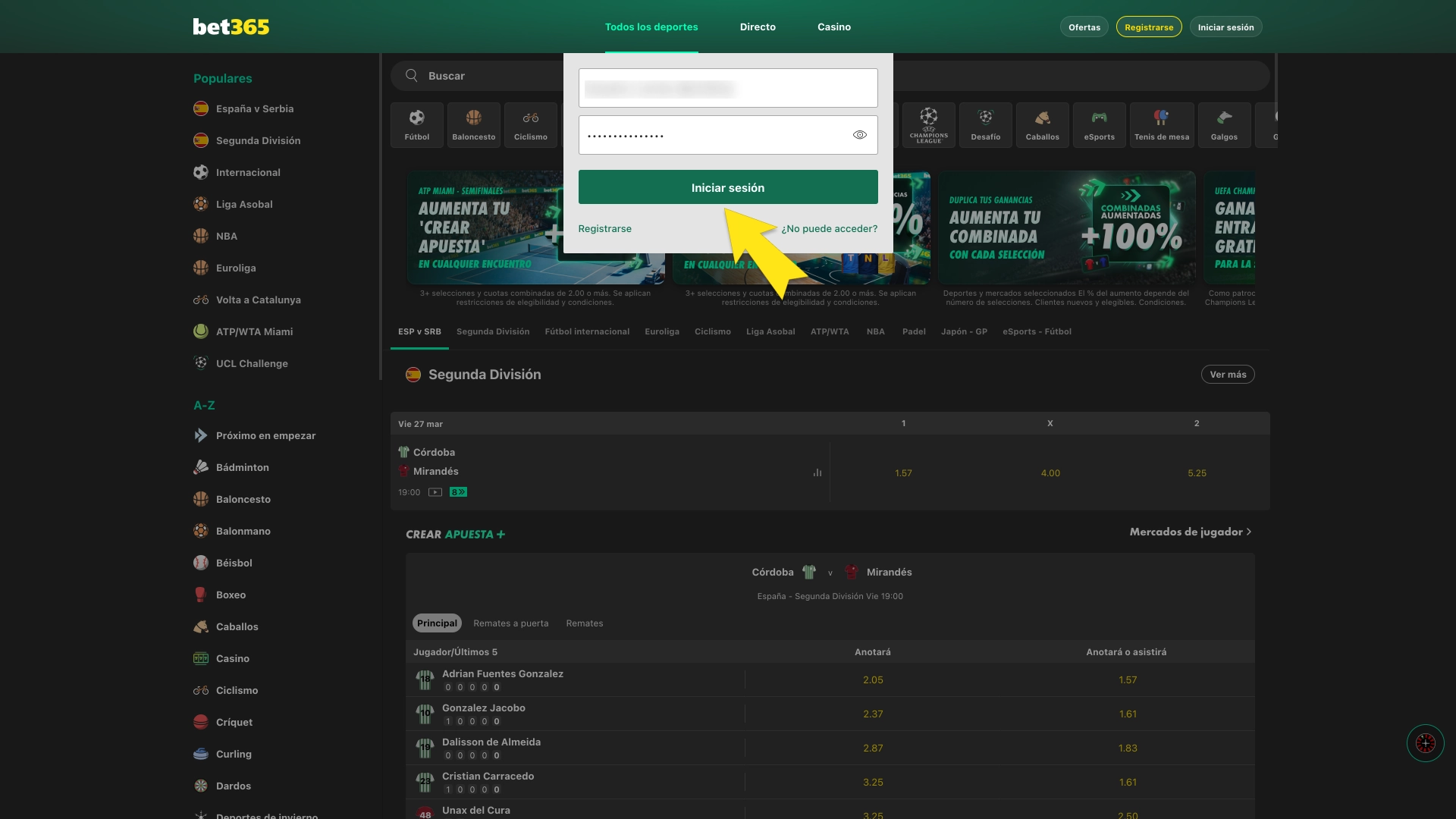Select the Principal filter pill

pyautogui.click(x=436, y=623)
